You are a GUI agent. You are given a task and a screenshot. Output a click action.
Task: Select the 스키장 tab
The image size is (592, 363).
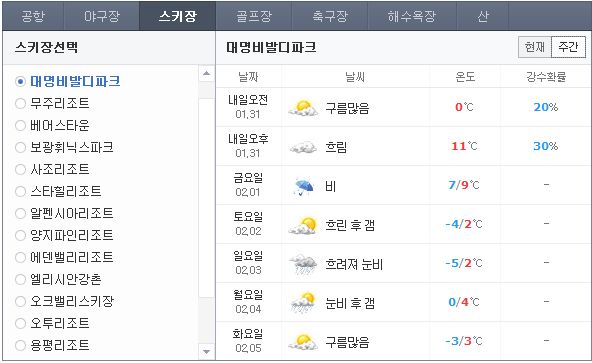click(x=177, y=16)
